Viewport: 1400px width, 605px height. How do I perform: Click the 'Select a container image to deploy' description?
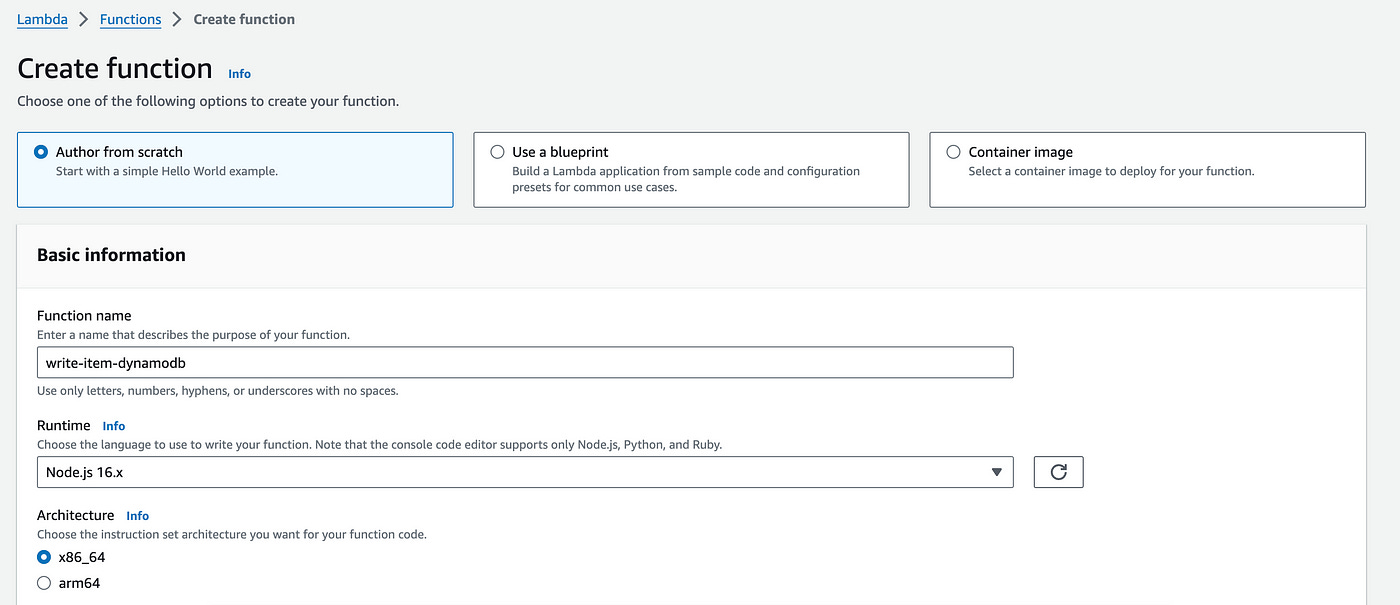(1111, 171)
